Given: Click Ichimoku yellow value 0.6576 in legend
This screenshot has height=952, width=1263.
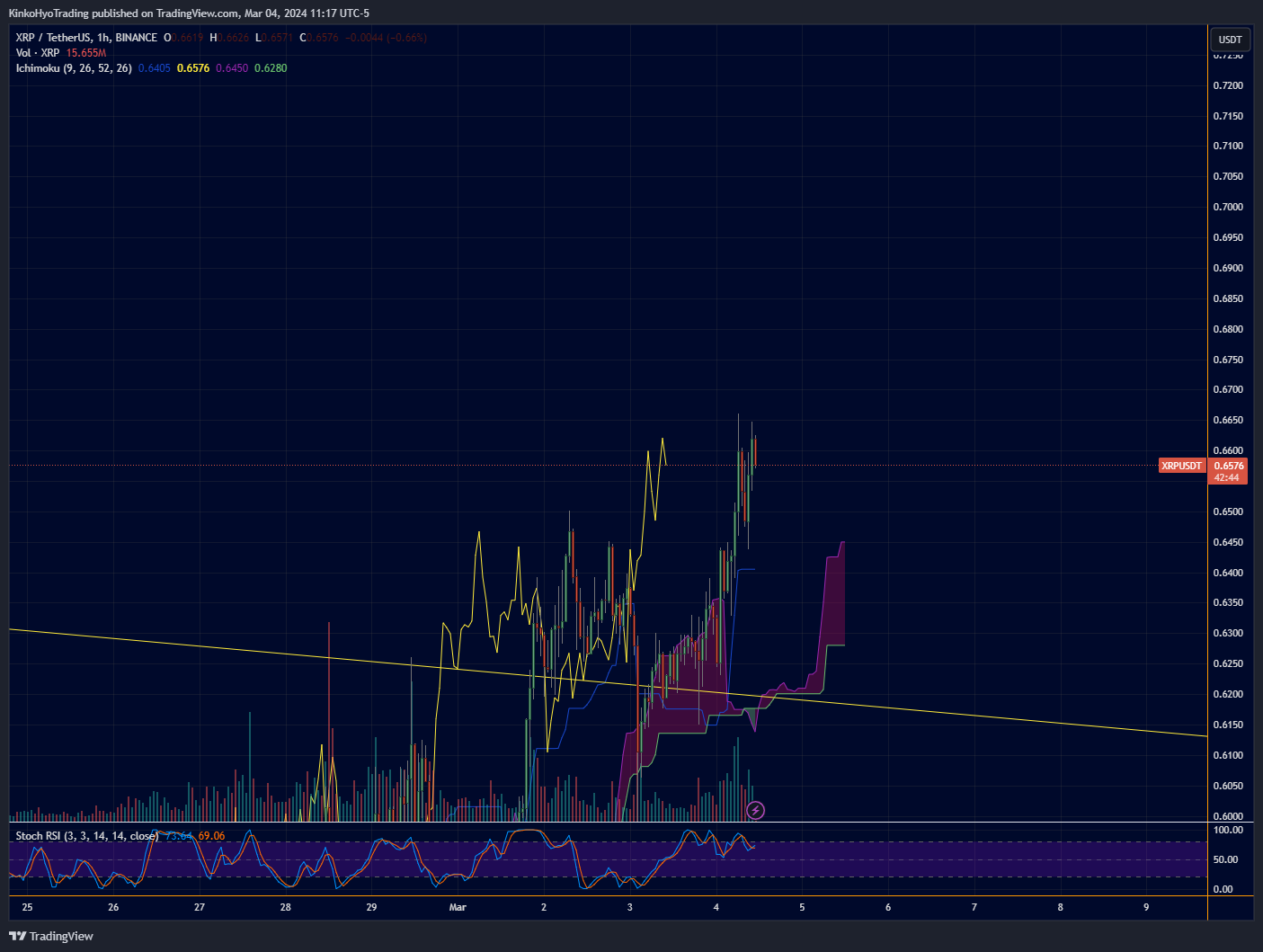Looking at the screenshot, I should pyautogui.click(x=193, y=68).
